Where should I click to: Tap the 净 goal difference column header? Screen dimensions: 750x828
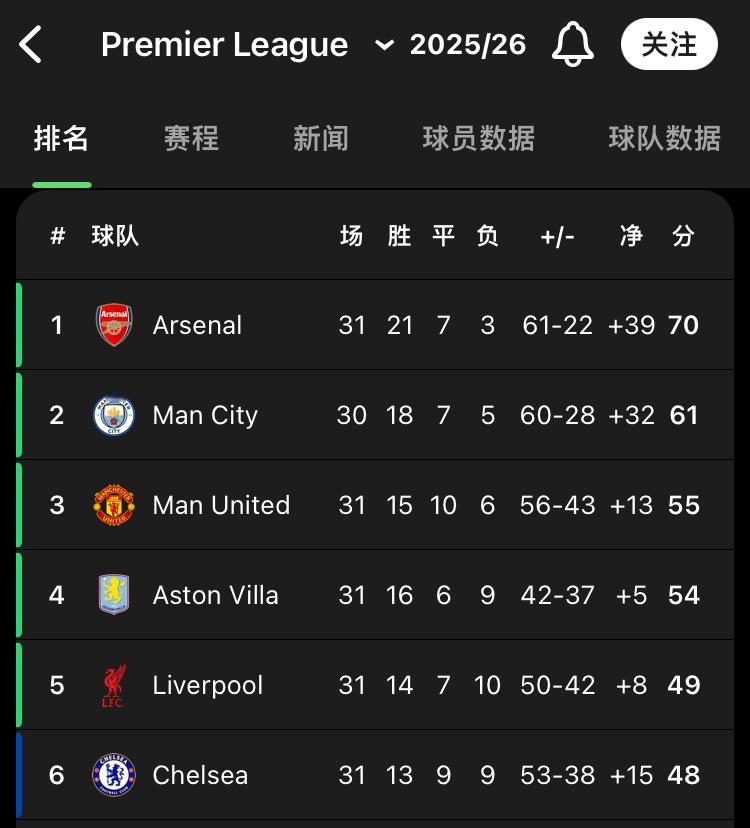(x=631, y=236)
